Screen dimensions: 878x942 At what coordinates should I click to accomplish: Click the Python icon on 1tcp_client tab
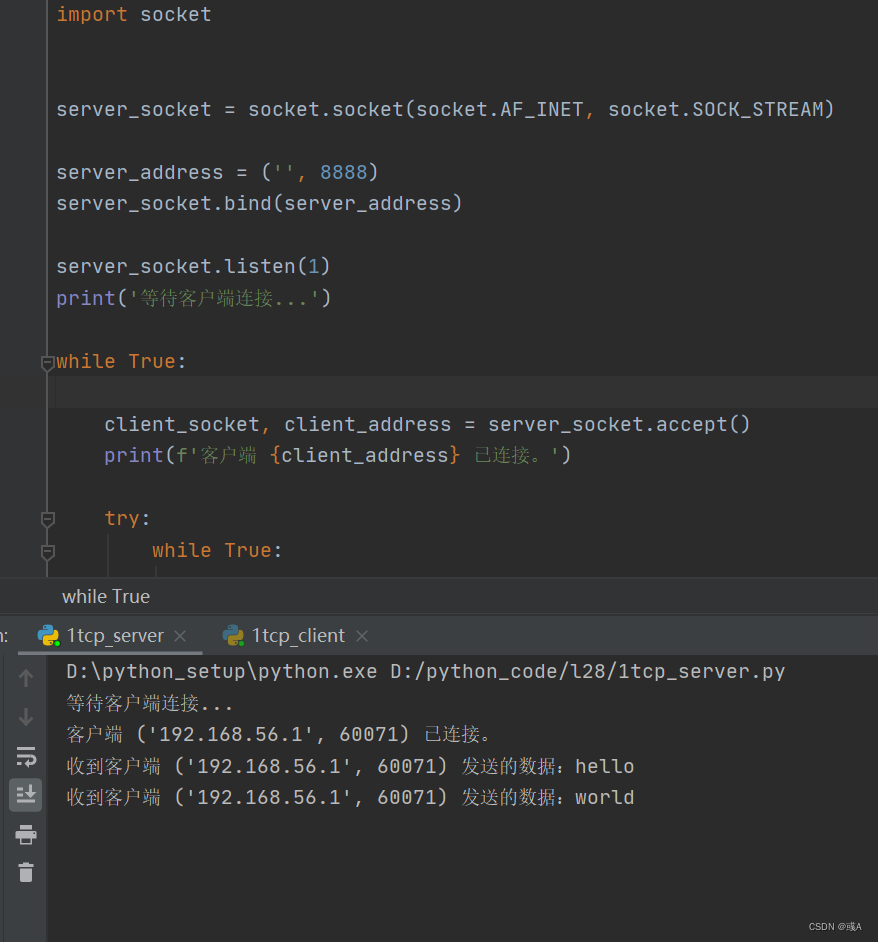234,636
